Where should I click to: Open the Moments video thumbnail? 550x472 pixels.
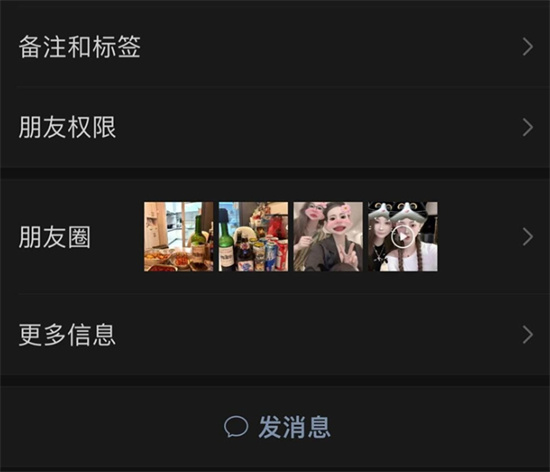click(x=403, y=236)
